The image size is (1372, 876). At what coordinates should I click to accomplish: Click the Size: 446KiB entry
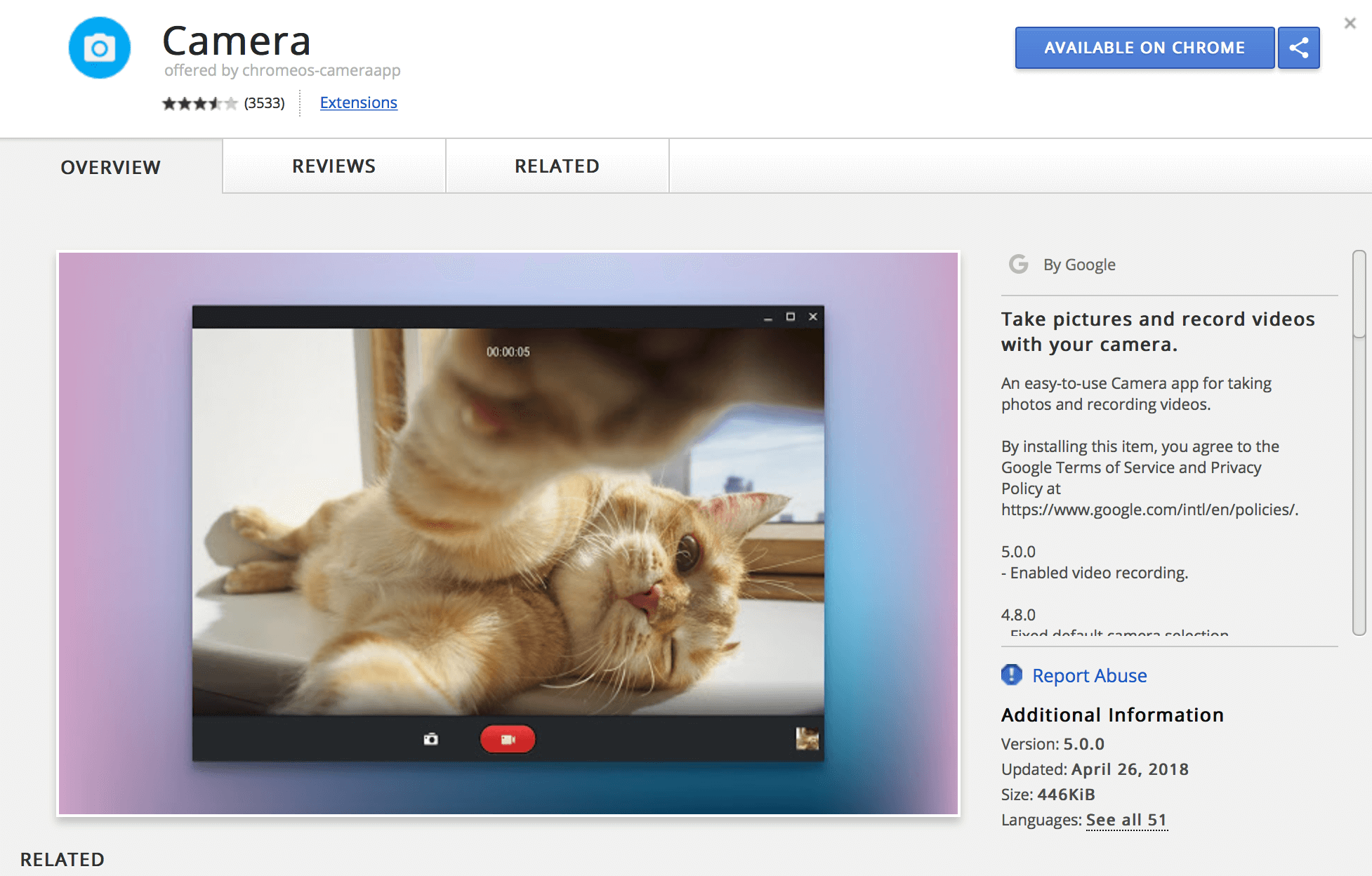tap(1048, 795)
